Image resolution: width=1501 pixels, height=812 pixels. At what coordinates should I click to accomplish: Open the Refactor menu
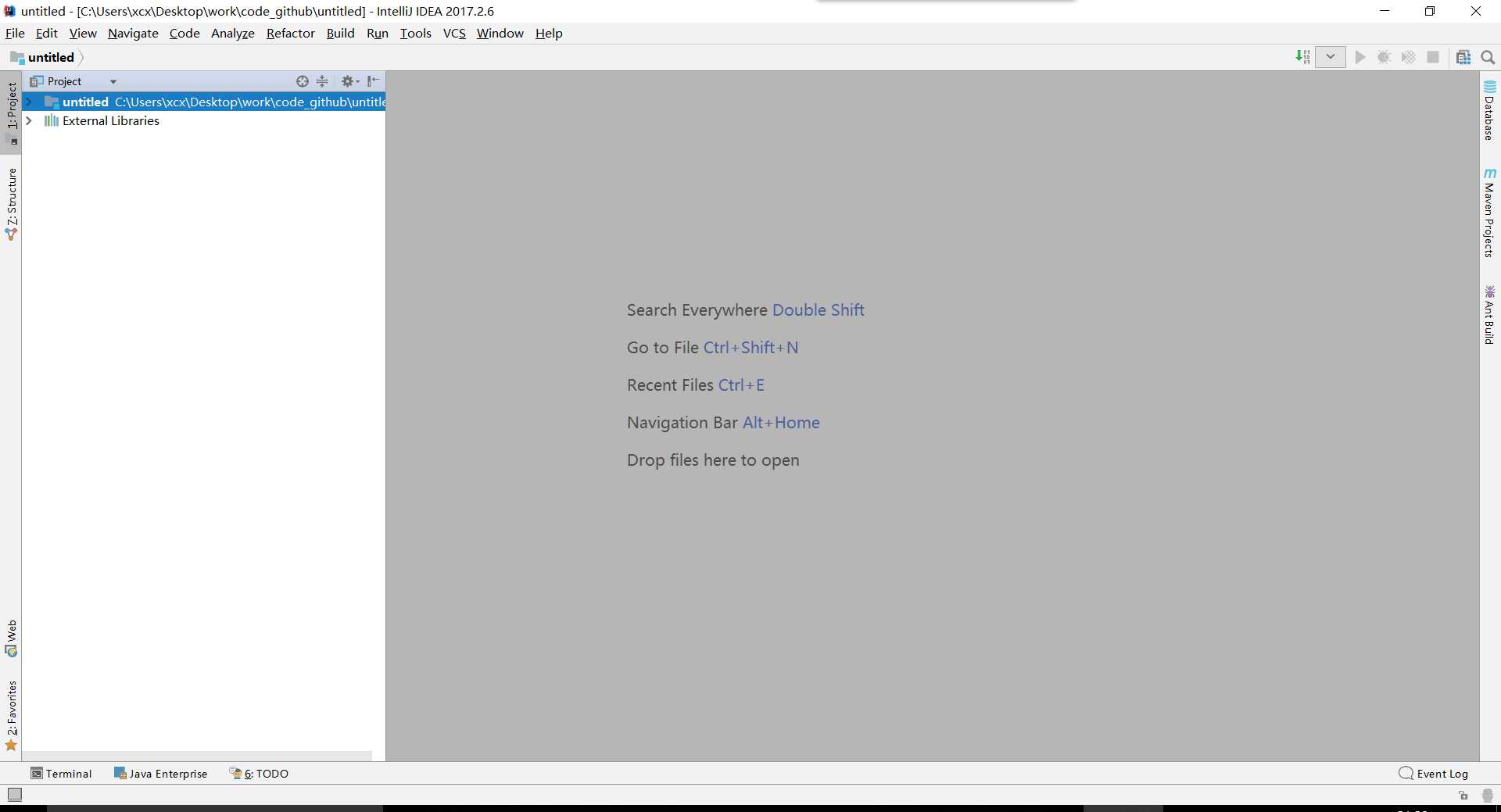291,33
